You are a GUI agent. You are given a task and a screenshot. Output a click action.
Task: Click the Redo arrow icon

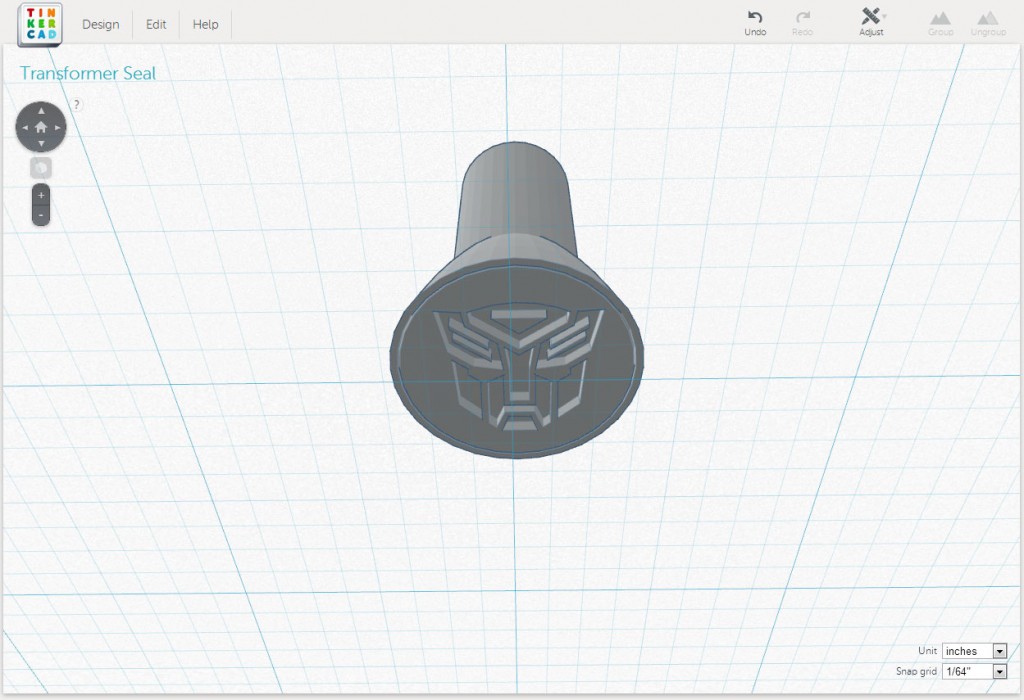[802, 18]
